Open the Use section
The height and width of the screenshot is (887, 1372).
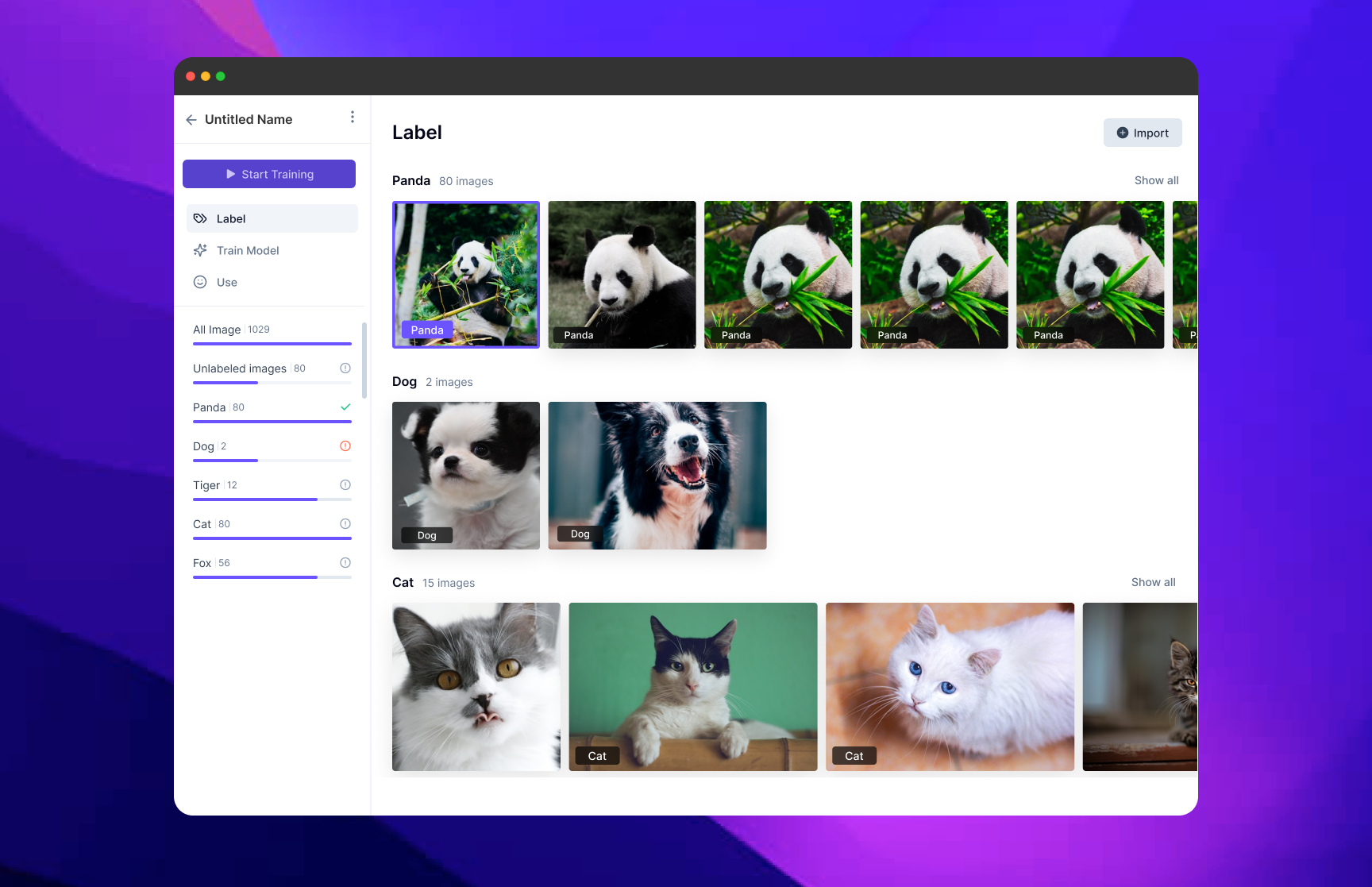(x=272, y=282)
